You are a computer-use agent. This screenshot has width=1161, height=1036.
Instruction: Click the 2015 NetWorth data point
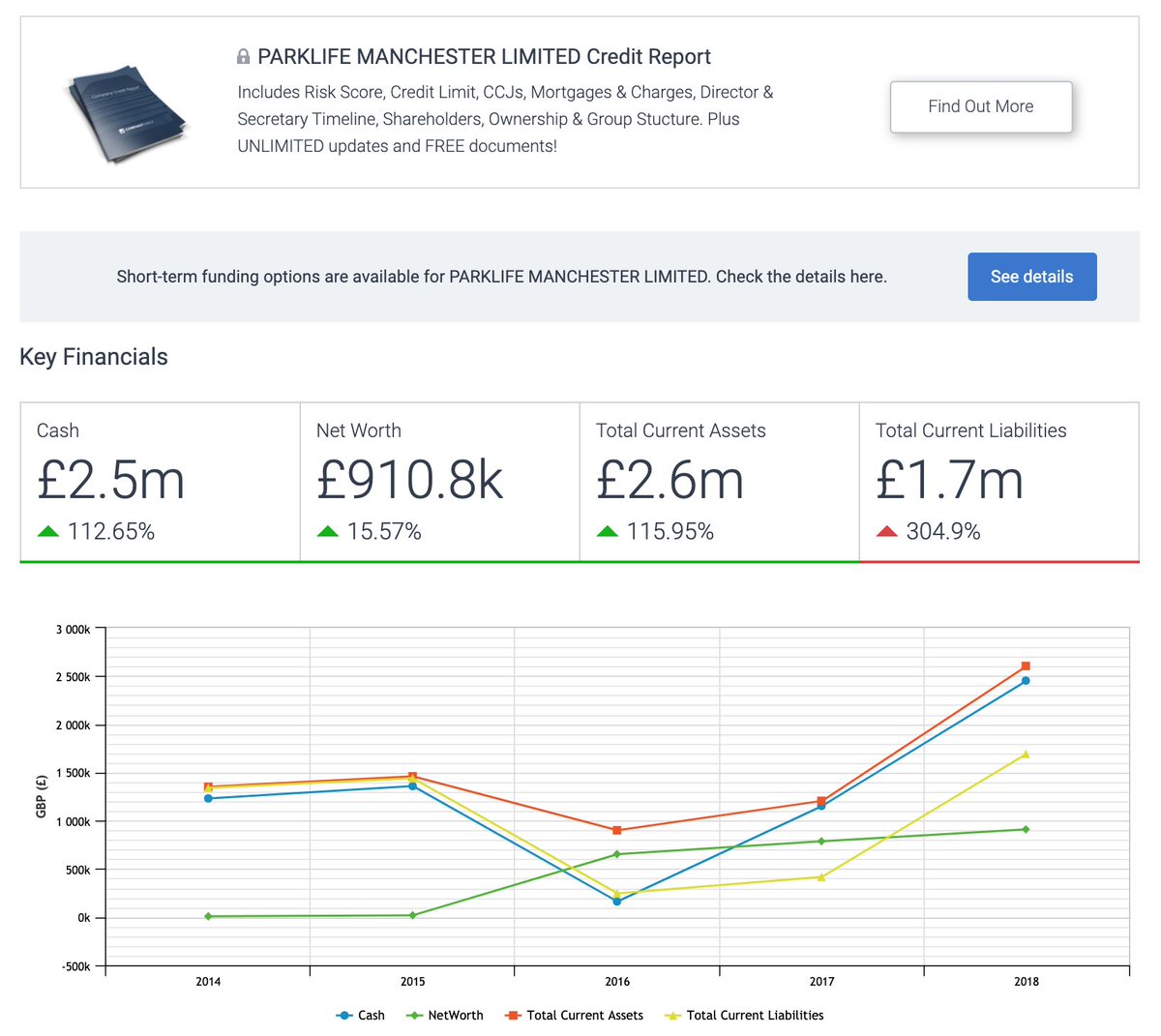point(413,915)
